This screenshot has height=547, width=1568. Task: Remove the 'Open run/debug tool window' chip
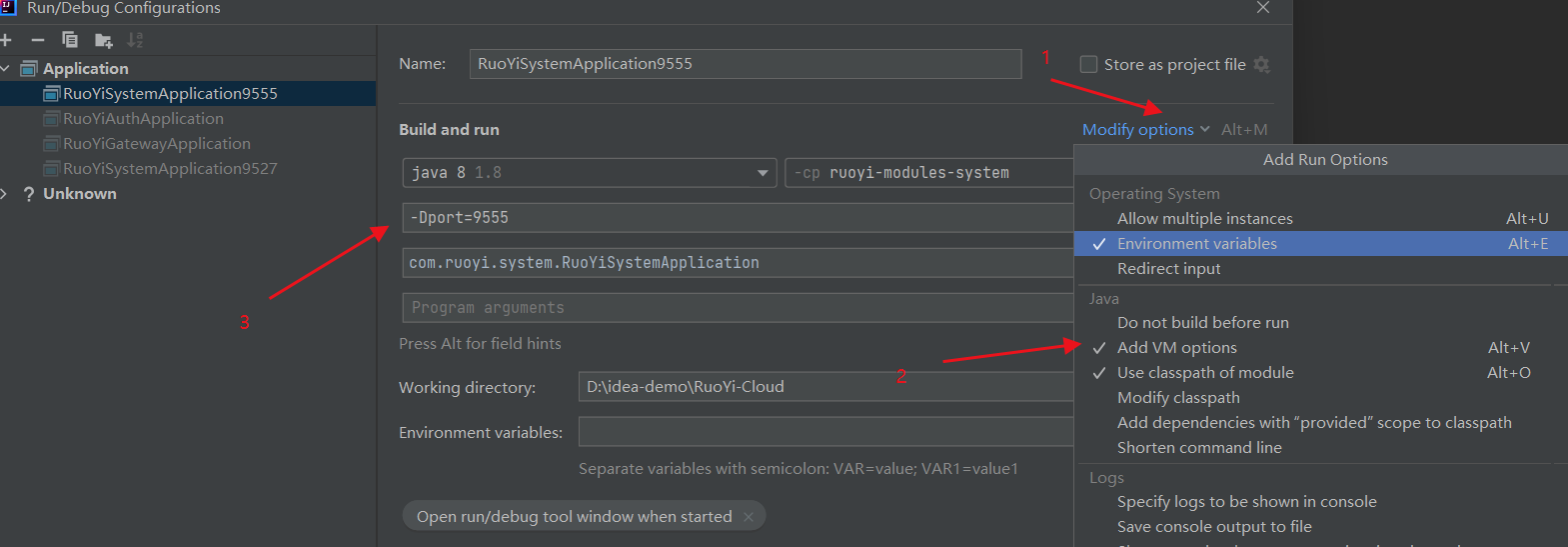click(749, 517)
